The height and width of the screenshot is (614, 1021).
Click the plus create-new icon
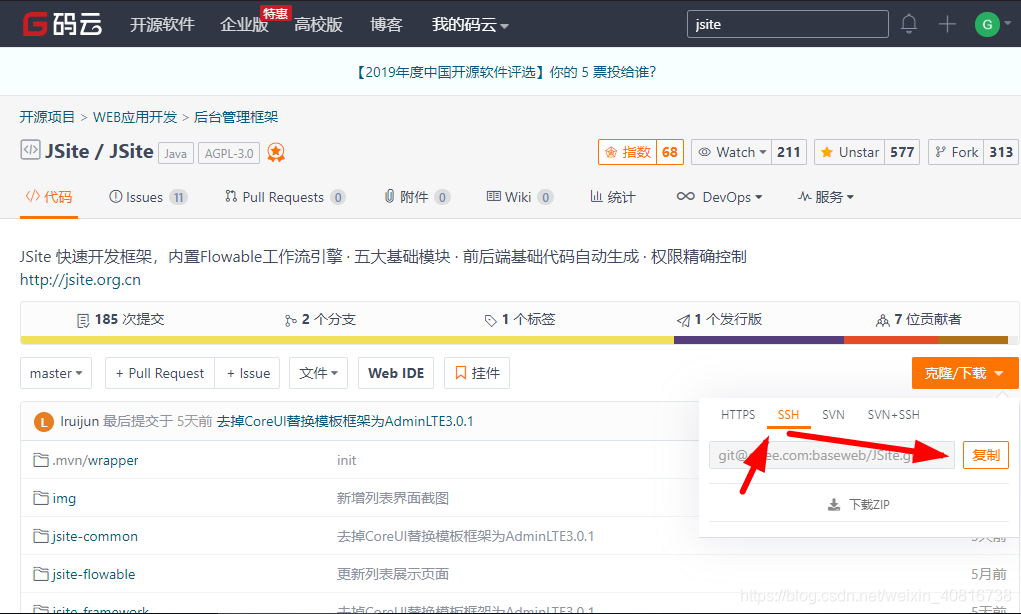click(x=947, y=24)
